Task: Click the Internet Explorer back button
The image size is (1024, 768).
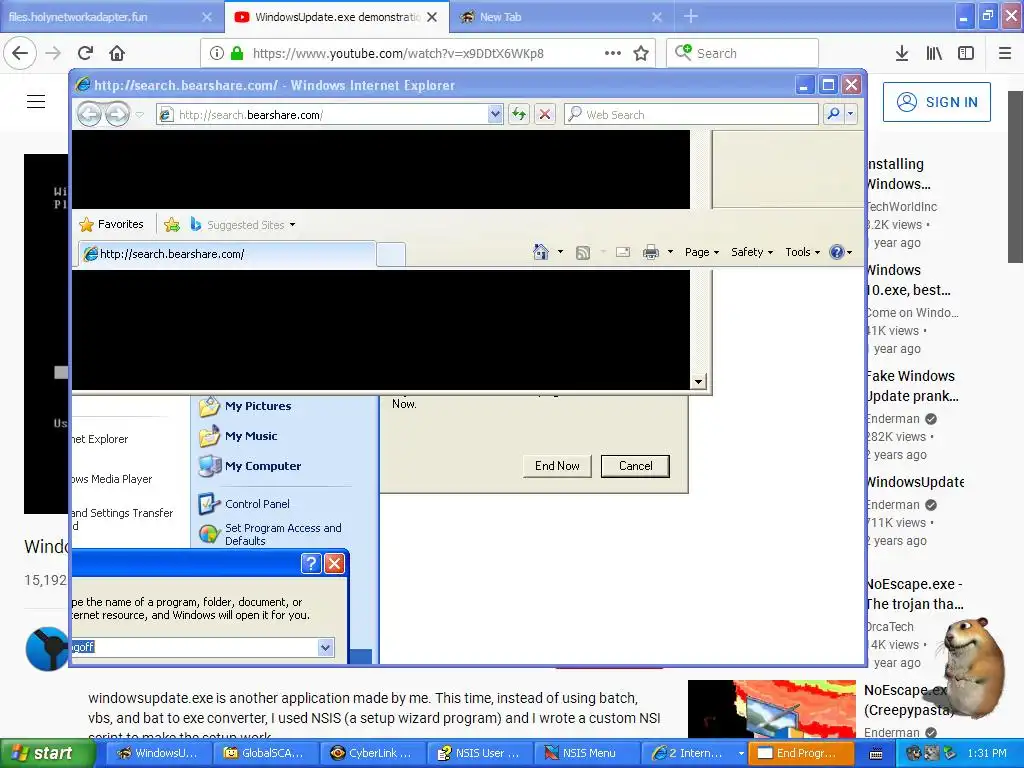Action: pos(89,114)
